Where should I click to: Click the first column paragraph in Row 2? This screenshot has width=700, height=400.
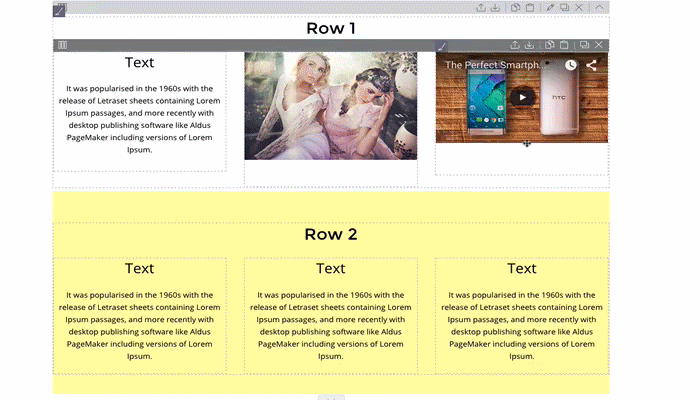point(139,325)
